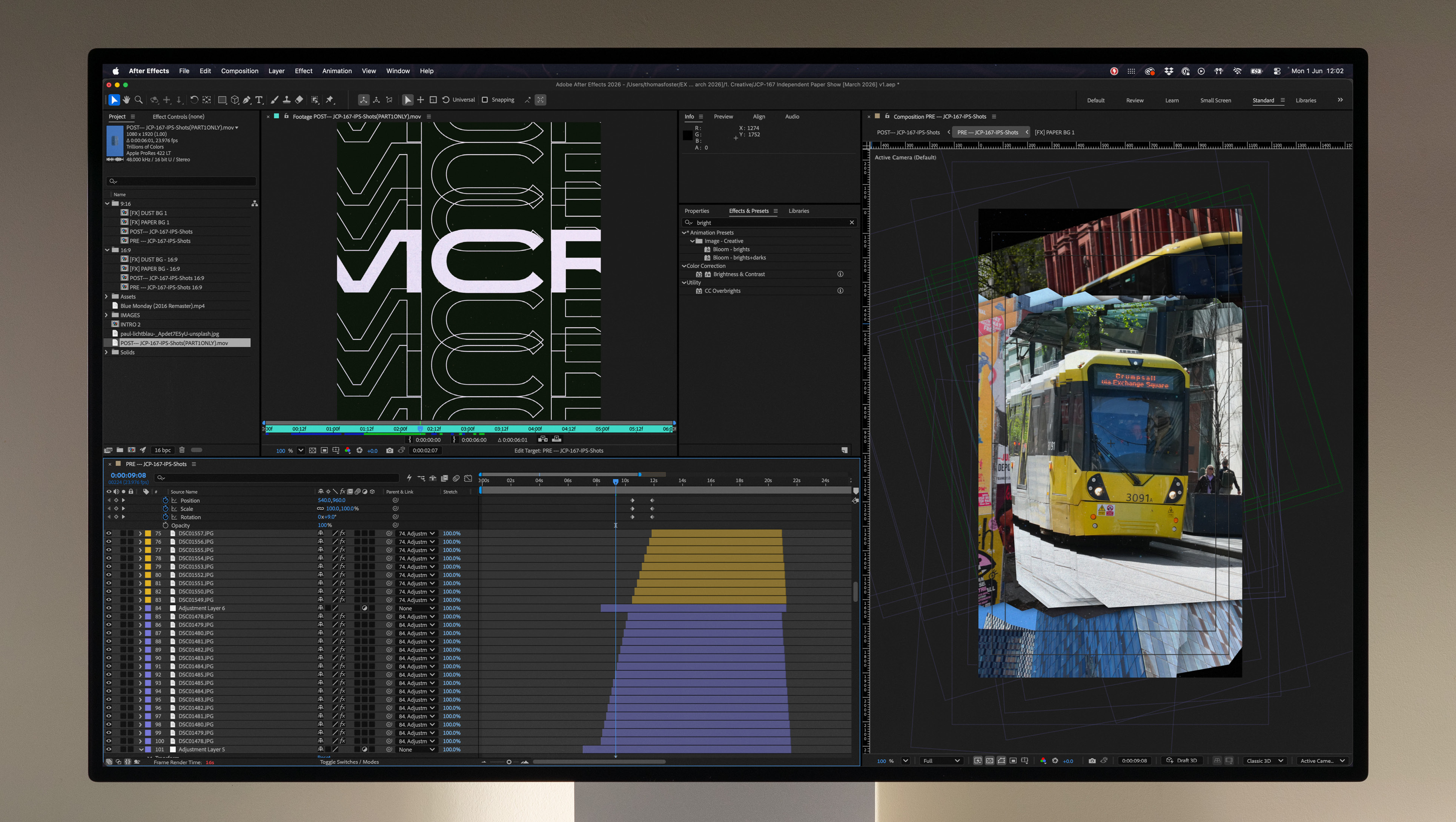Enable Motion Blur icon above timeline layers

[x=456, y=478]
